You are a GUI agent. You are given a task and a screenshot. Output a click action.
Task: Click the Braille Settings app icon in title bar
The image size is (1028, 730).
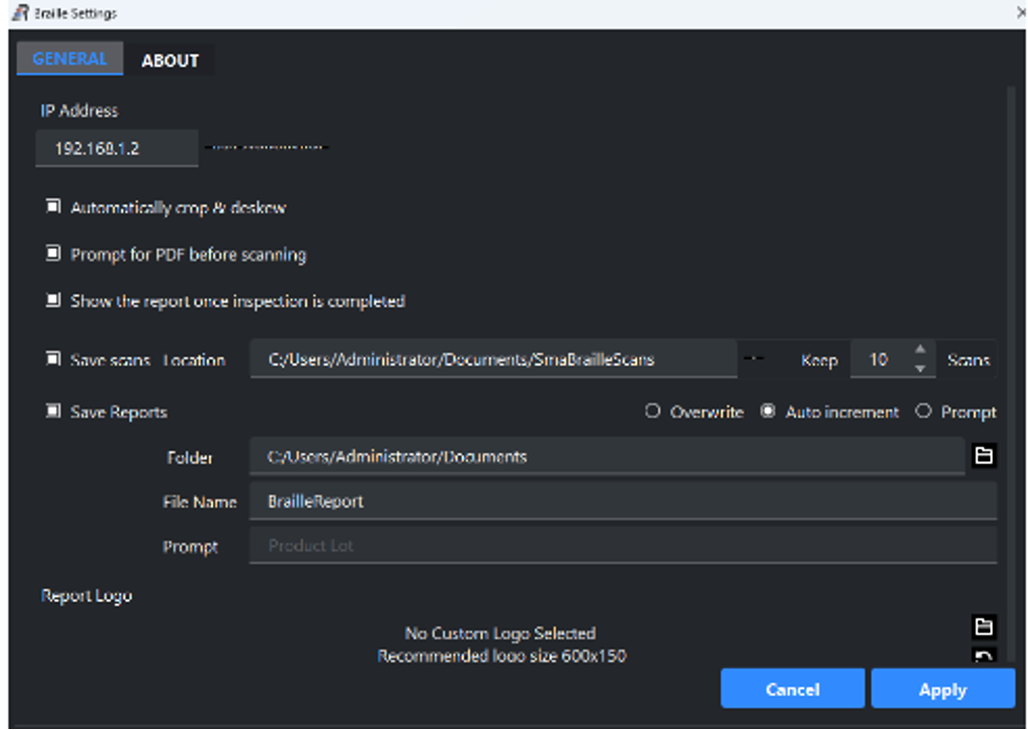(x=19, y=13)
